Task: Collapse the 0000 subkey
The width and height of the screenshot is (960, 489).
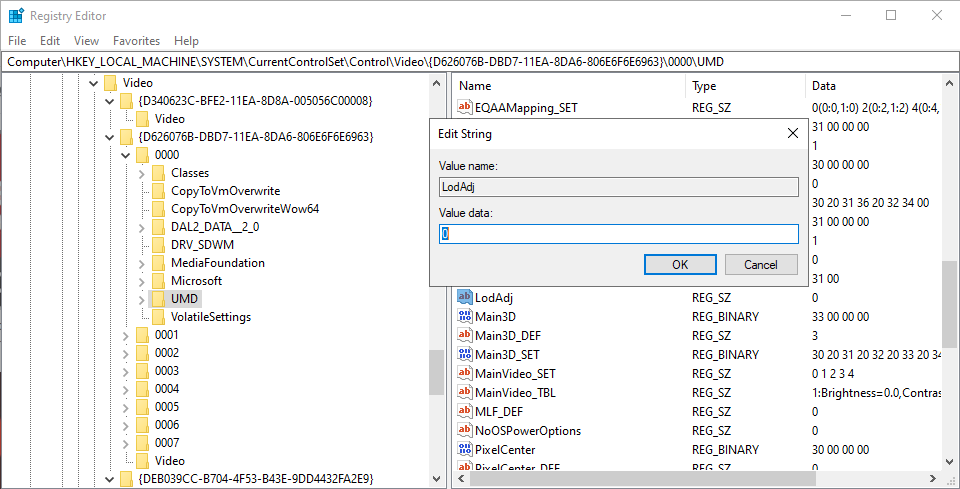Action: 126,155
